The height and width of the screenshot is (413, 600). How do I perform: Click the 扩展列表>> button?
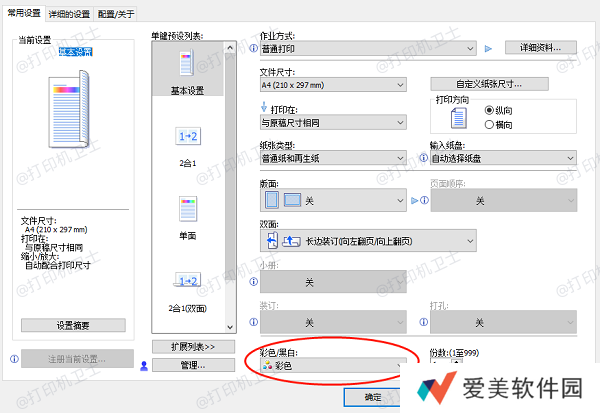[193, 347]
